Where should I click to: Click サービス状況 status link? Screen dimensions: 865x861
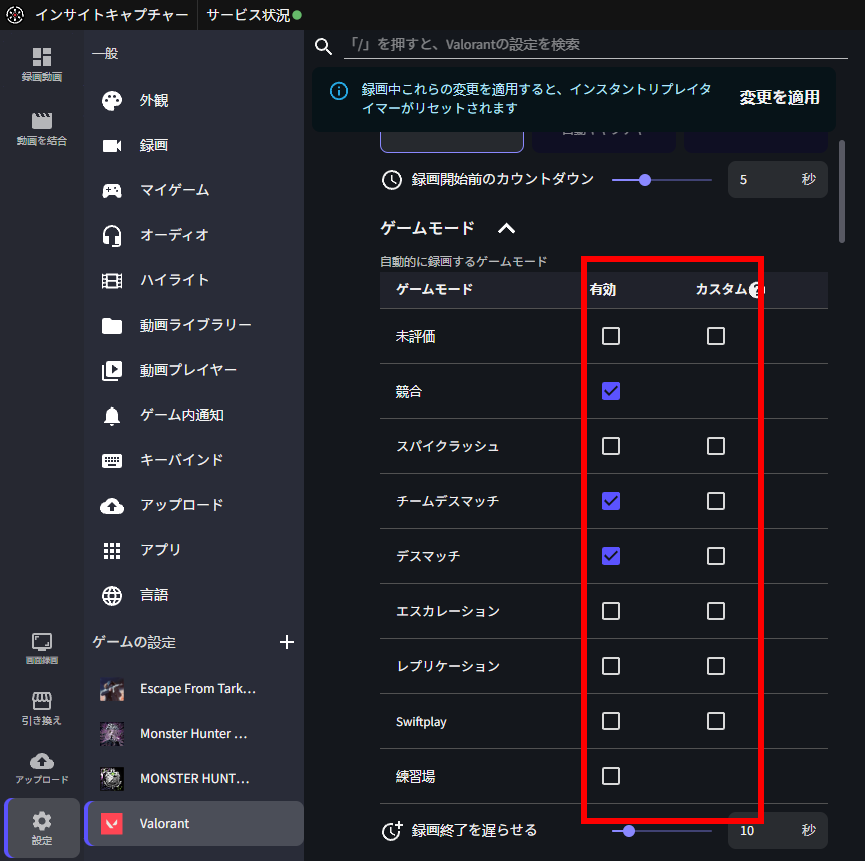point(248,15)
